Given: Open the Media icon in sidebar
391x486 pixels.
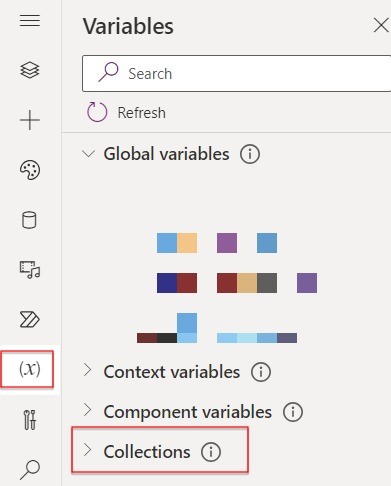Looking at the screenshot, I should (30, 270).
